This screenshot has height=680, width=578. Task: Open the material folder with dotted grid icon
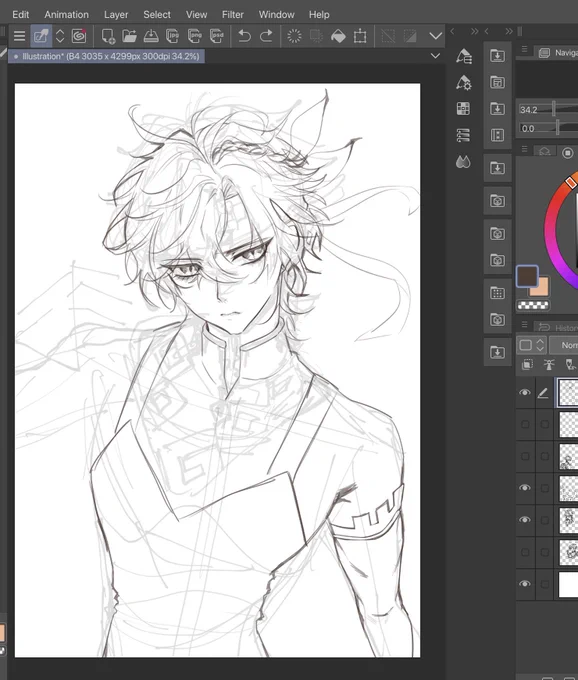tap(497, 293)
